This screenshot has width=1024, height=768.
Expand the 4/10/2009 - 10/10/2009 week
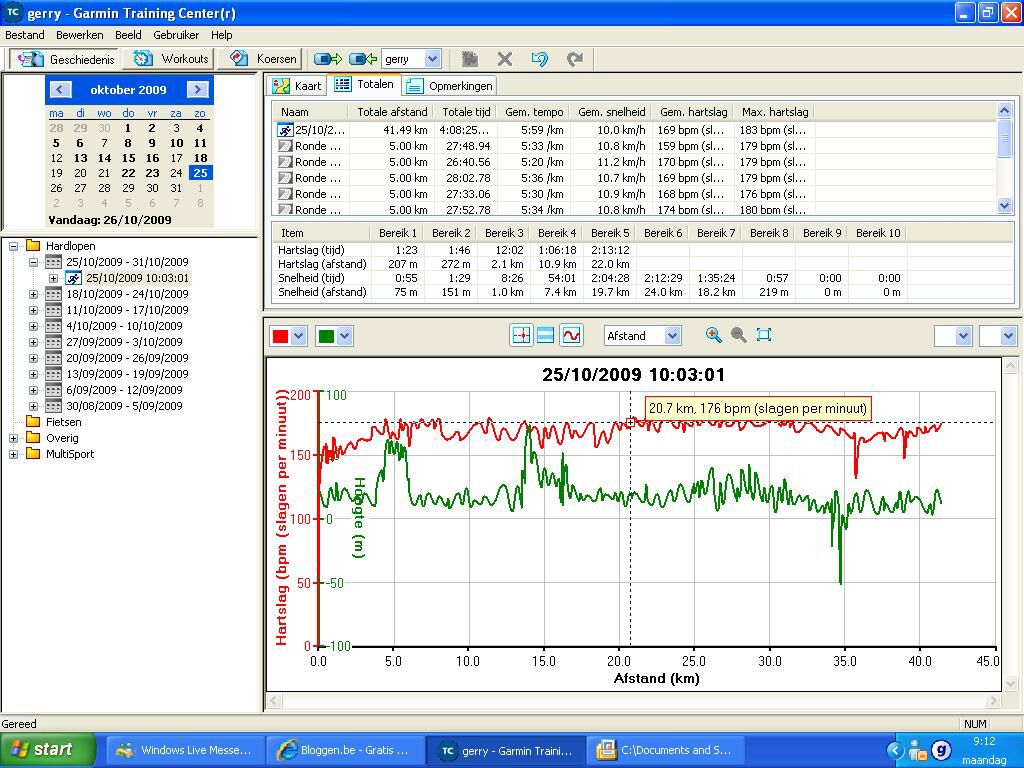(x=33, y=327)
